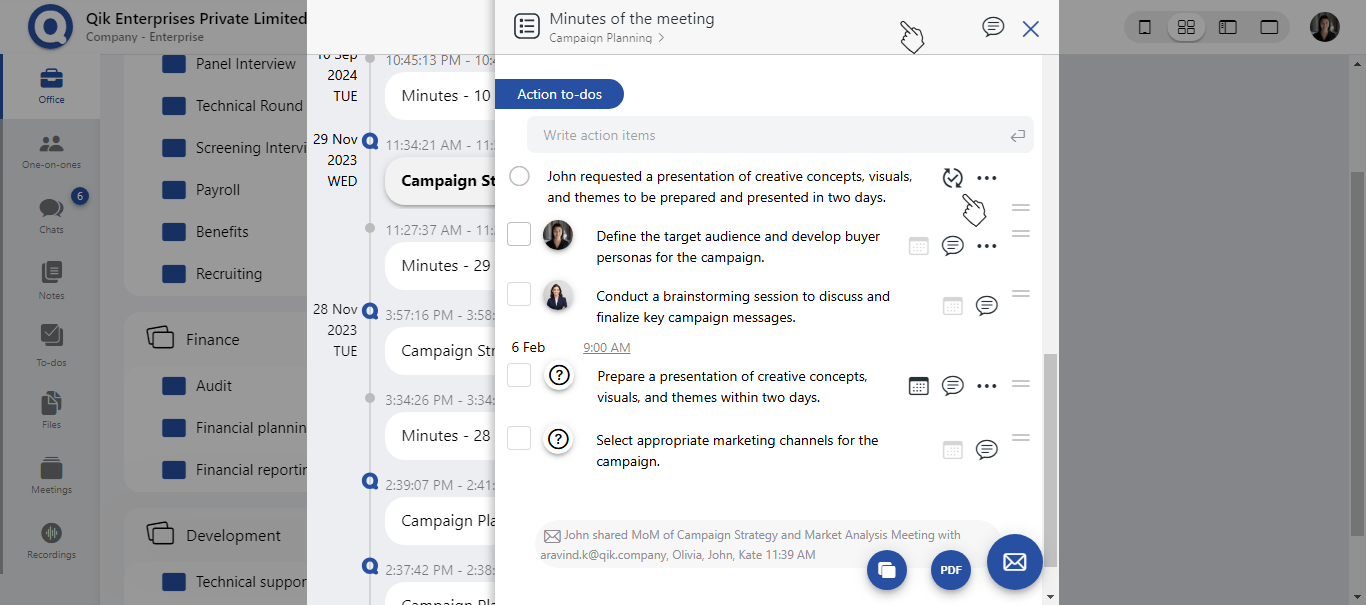Close the Minutes of the meeting panel
Viewport: 1366px width, 605px height.
coord(1030,29)
